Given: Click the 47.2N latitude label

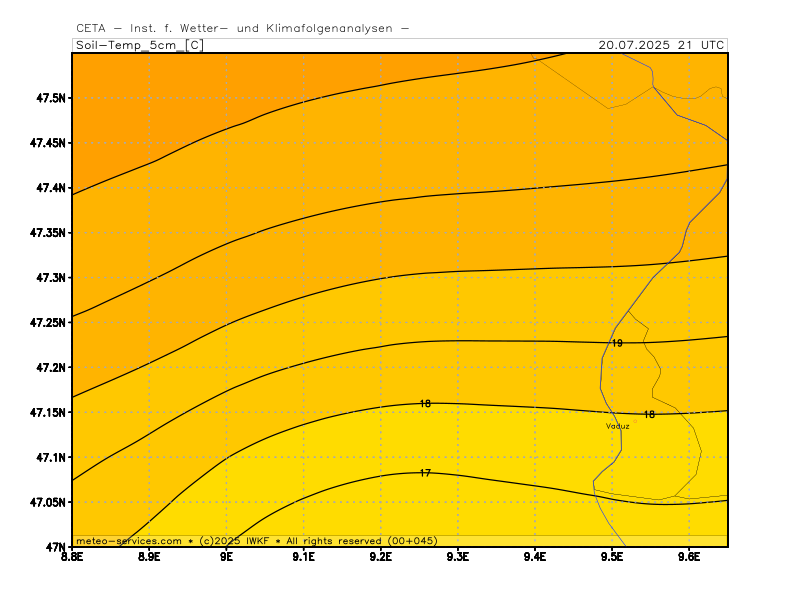Looking at the screenshot, I should 51,367.
